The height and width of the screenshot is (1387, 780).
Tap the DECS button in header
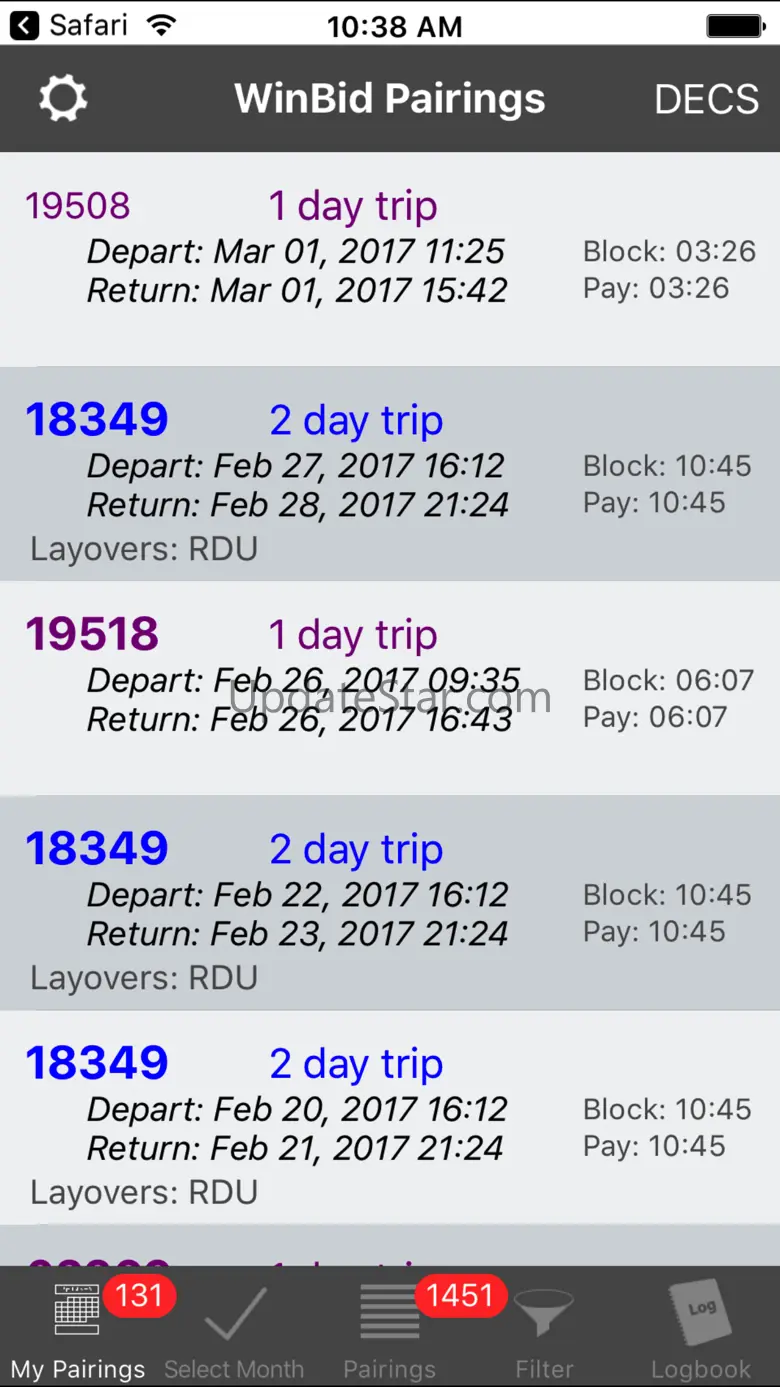point(706,99)
